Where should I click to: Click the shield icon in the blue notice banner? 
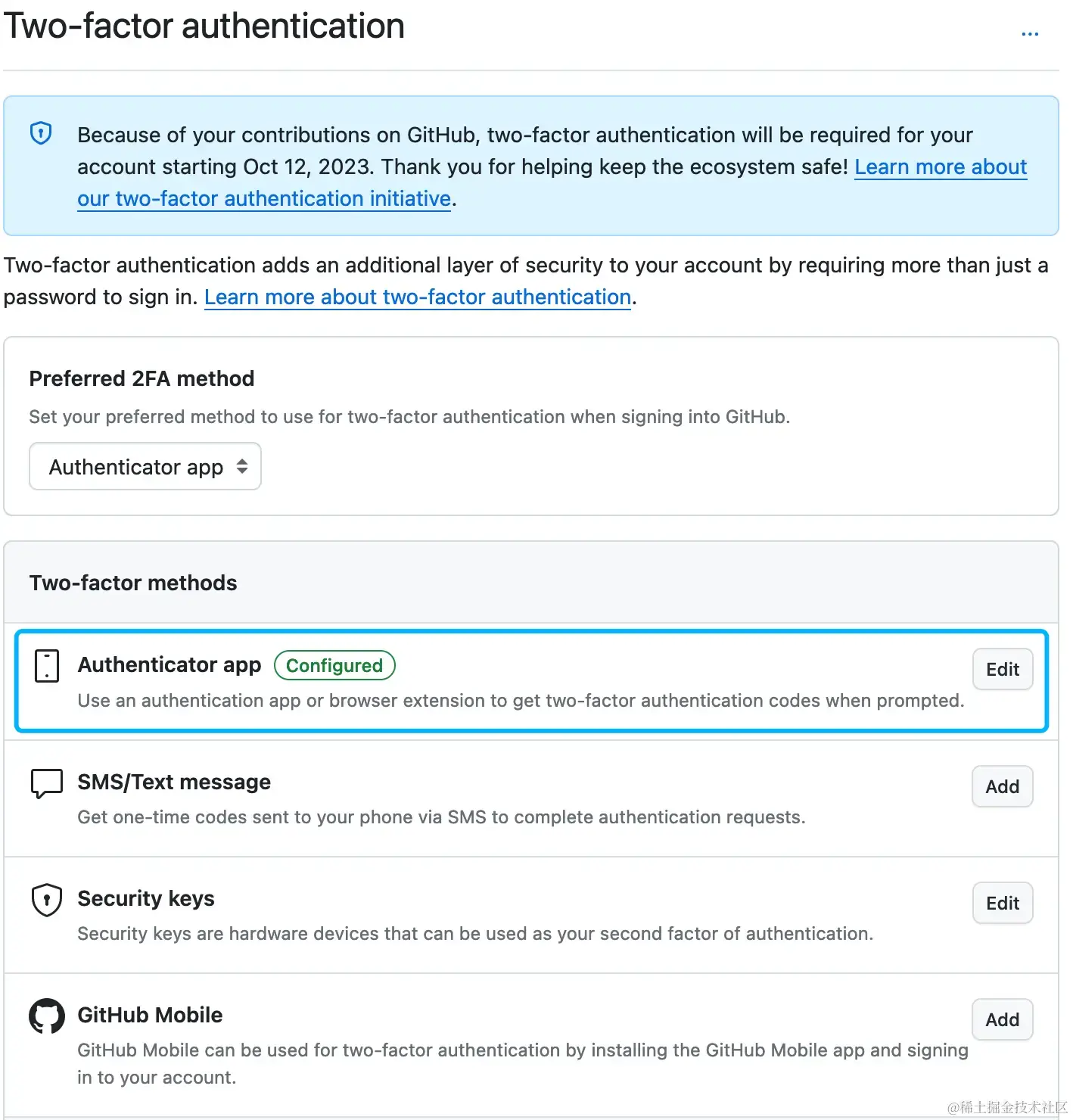[41, 134]
